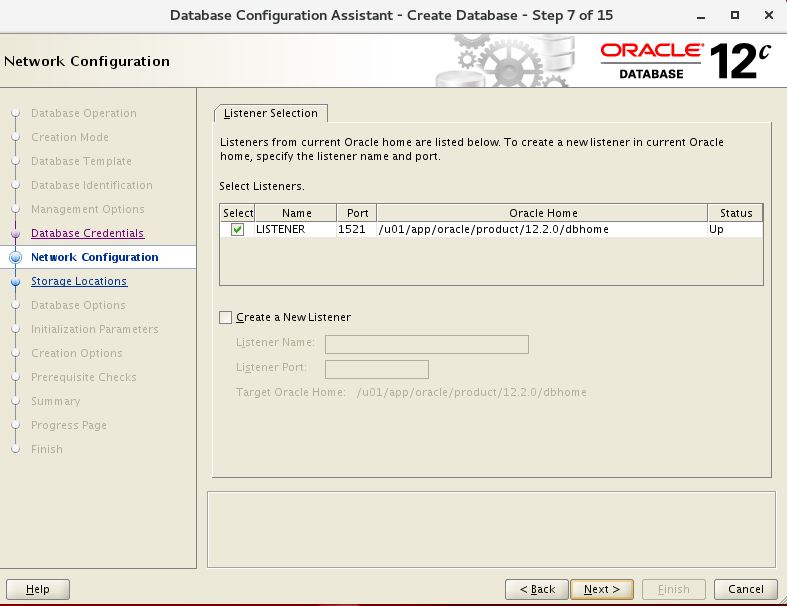Click the empty message area panel
This screenshot has width=787, height=606.
pos(491,530)
